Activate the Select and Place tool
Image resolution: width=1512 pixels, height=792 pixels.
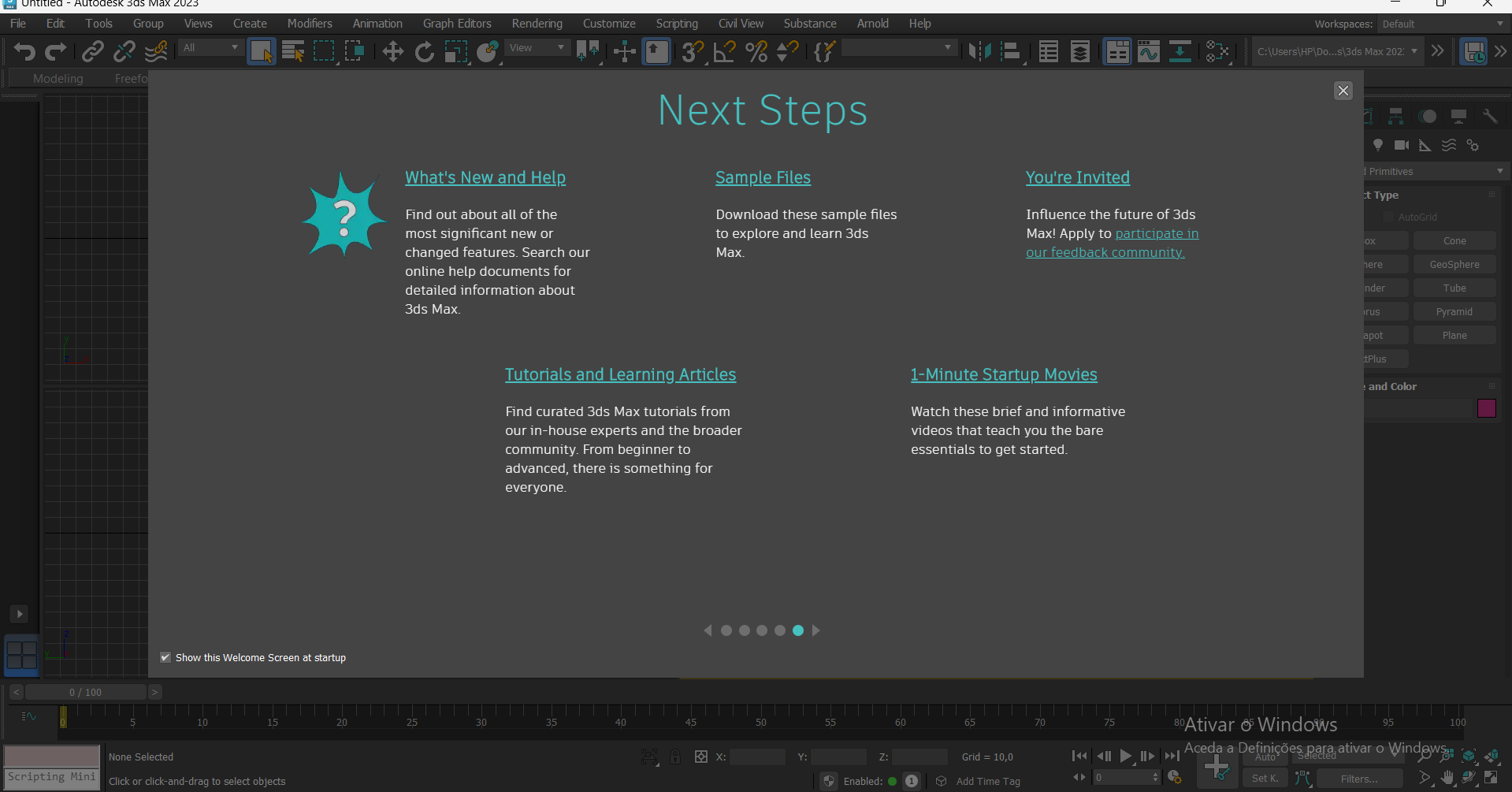(488, 52)
